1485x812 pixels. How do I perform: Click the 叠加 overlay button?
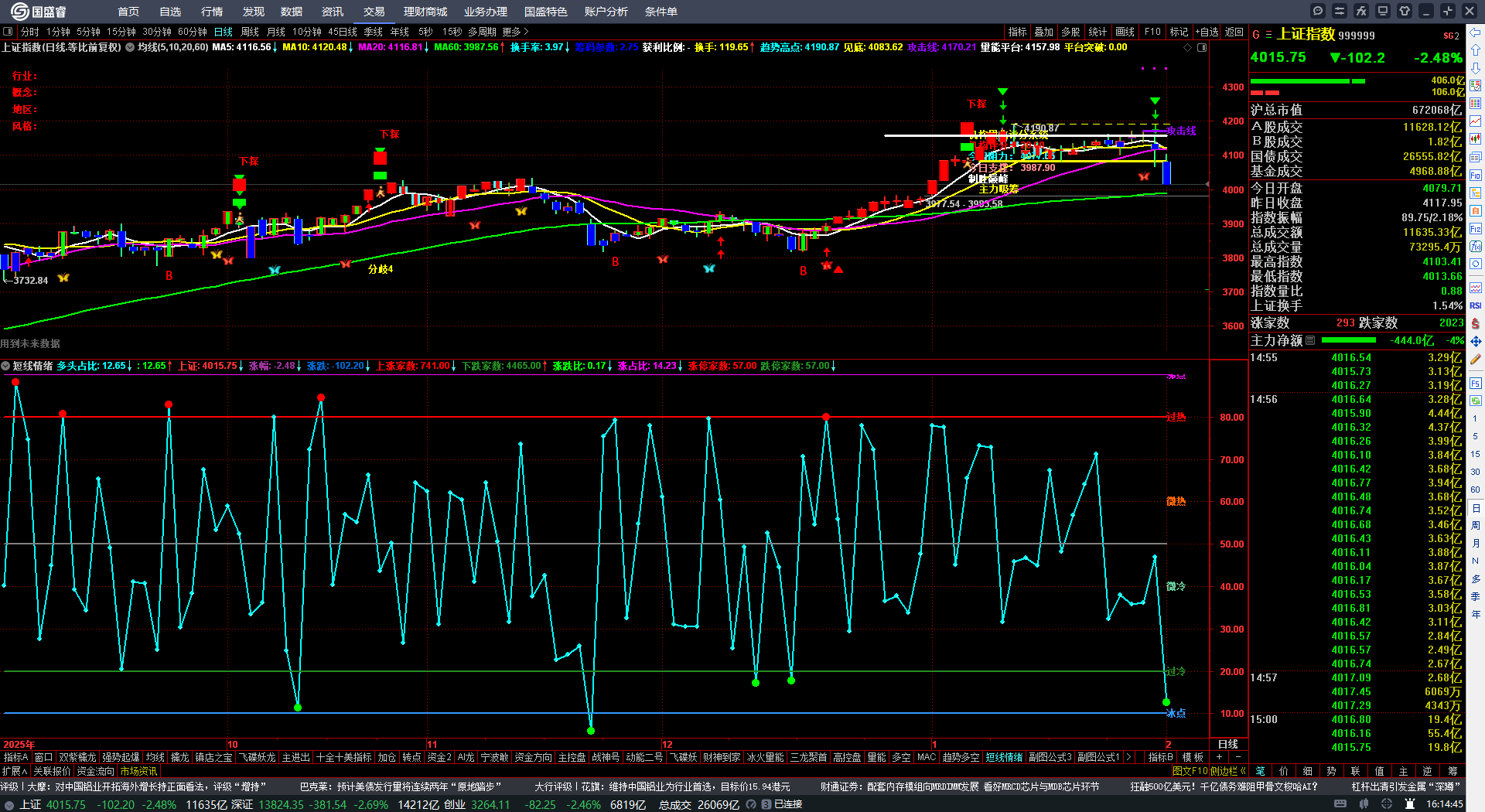click(1044, 32)
